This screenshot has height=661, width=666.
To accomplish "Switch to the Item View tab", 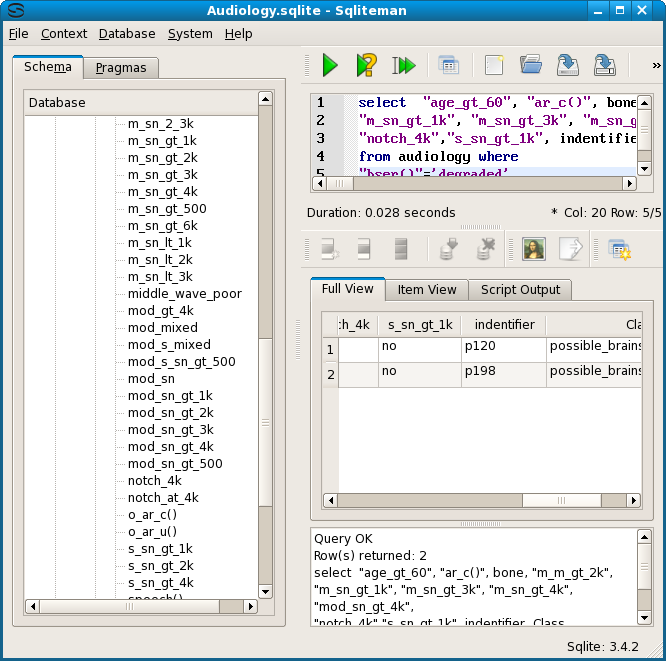I will click(x=427, y=290).
